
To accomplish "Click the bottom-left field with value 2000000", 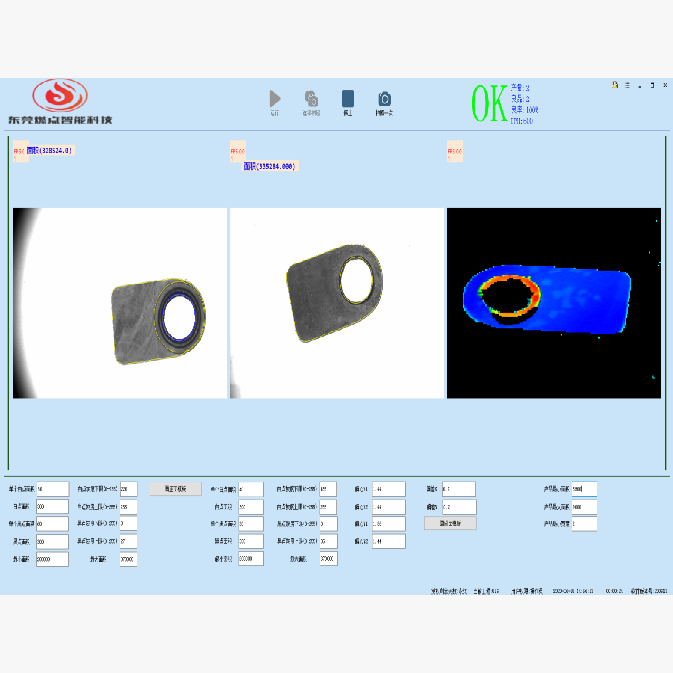I will click(x=52, y=559).
